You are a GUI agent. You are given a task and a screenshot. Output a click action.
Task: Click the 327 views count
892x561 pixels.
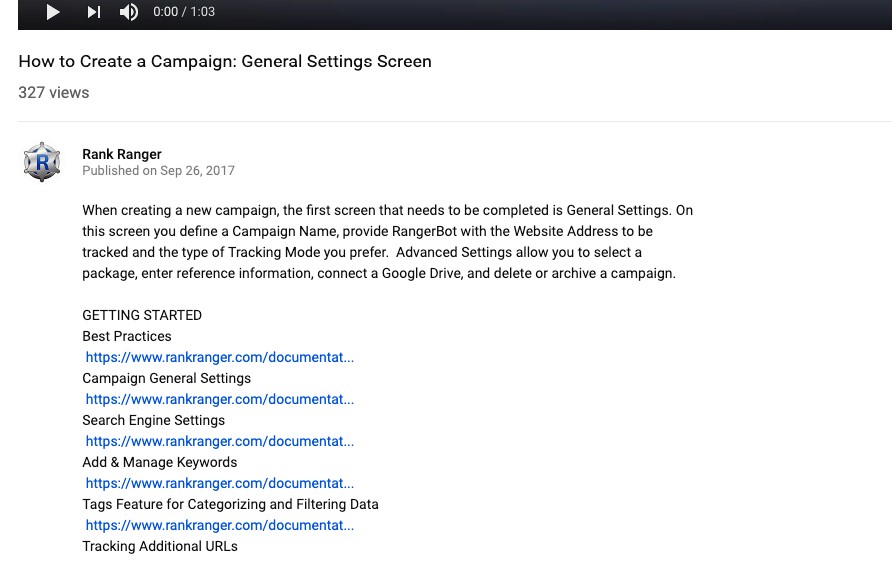pyautogui.click(x=54, y=93)
